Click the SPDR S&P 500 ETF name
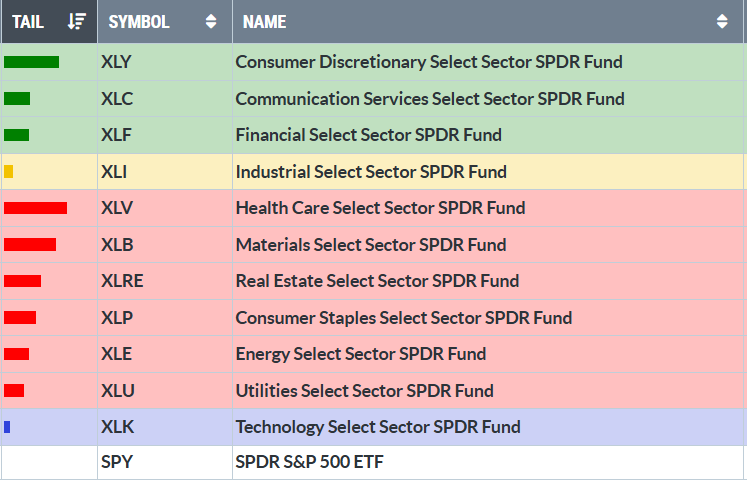The height and width of the screenshot is (485, 747). click(x=309, y=462)
